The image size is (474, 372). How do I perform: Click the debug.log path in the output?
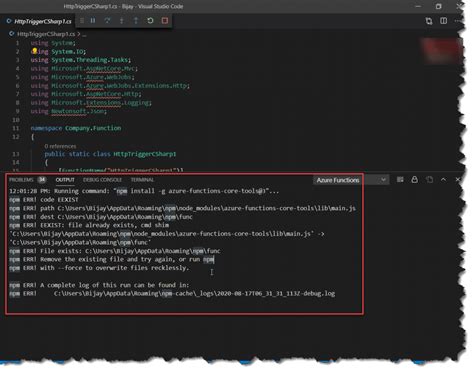coord(194,294)
